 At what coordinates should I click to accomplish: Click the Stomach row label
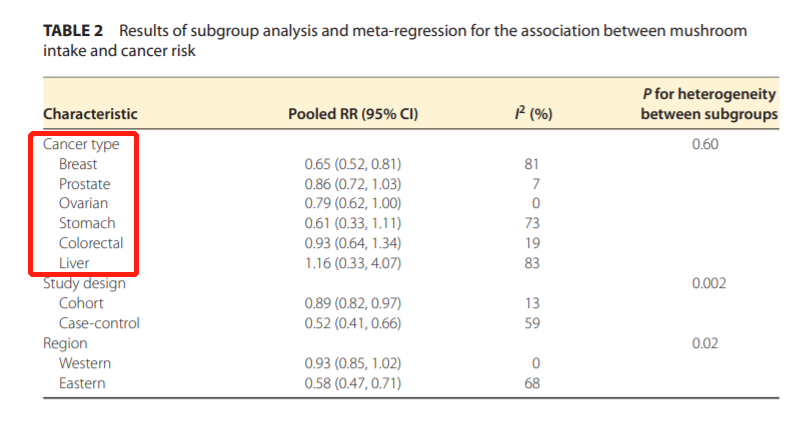[x=87, y=223]
